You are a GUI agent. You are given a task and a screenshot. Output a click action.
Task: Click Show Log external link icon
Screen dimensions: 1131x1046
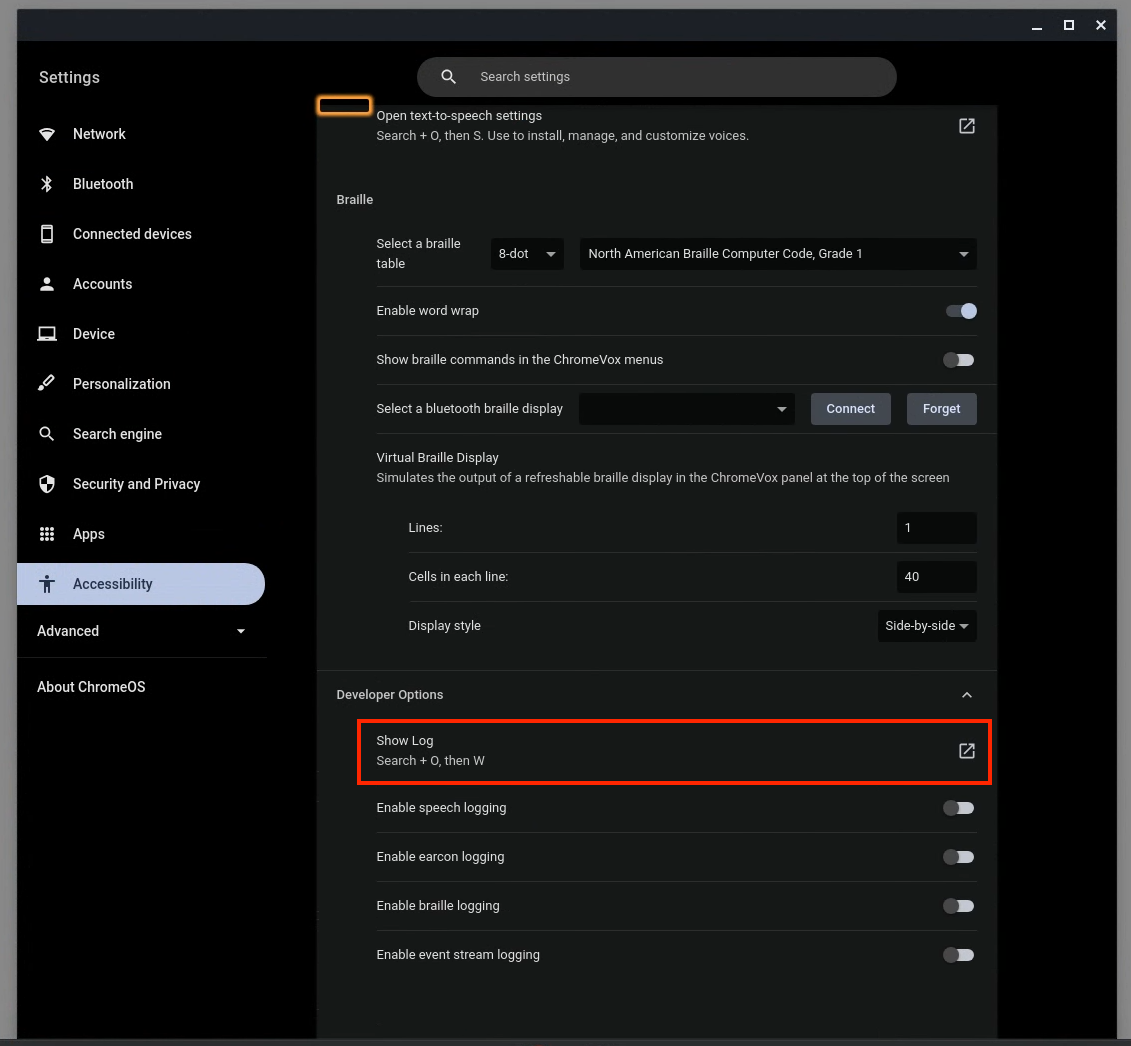[966, 751]
